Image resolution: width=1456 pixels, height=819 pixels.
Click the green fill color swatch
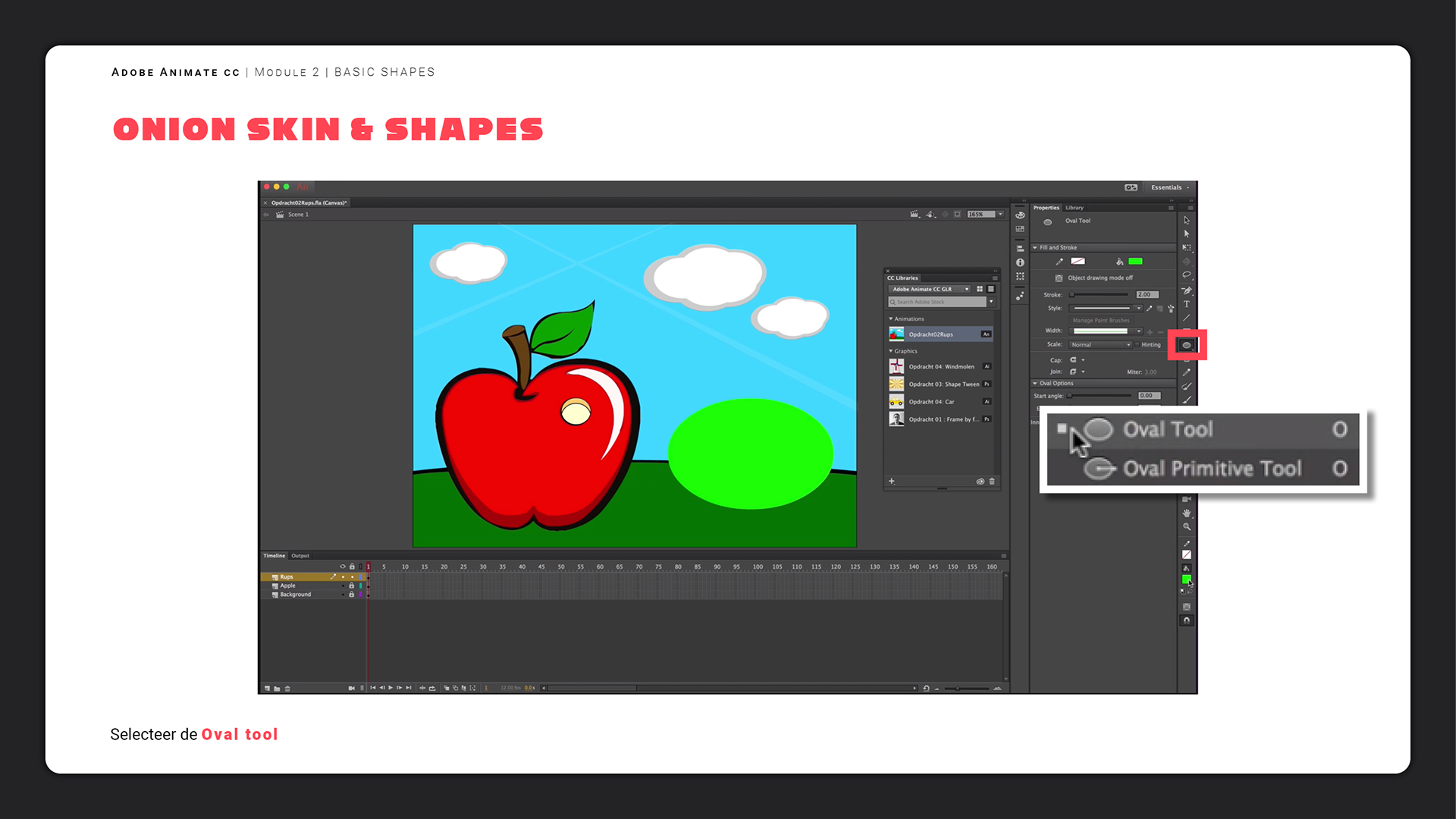(x=1135, y=261)
